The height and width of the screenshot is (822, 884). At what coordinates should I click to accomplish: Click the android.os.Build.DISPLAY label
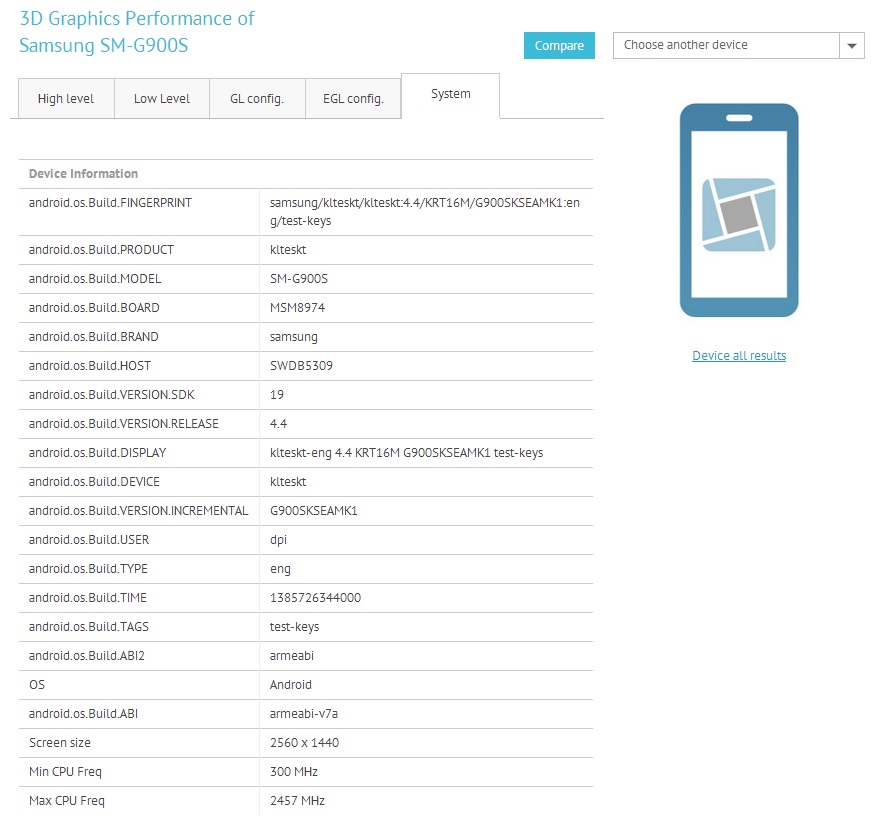98,453
